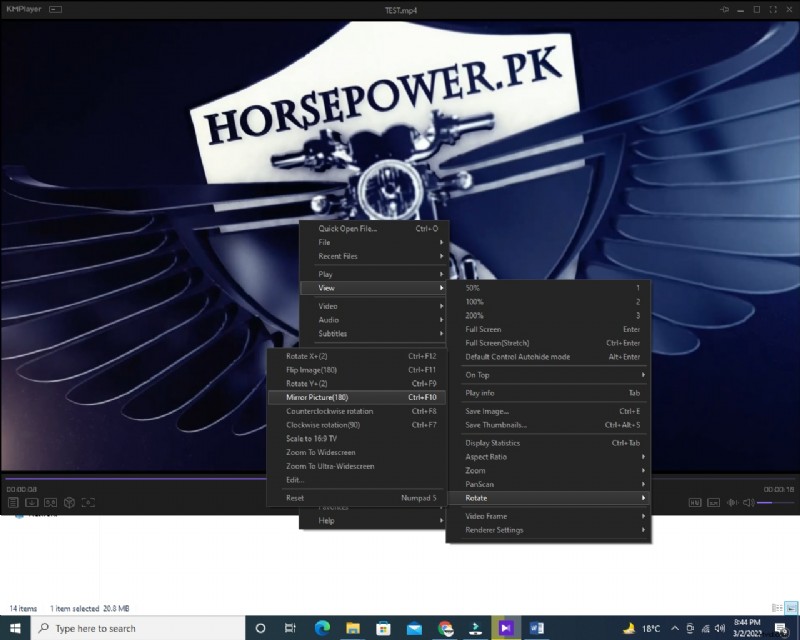This screenshot has width=800, height=640.
Task: Open the Windows Start button
Action: pyautogui.click(x=13, y=628)
